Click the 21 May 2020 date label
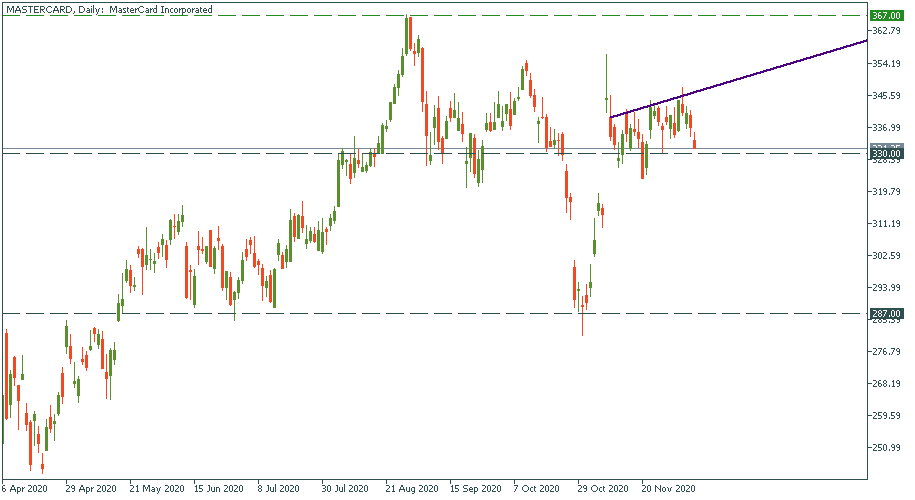The width and height of the screenshot is (915, 500). coord(155,490)
